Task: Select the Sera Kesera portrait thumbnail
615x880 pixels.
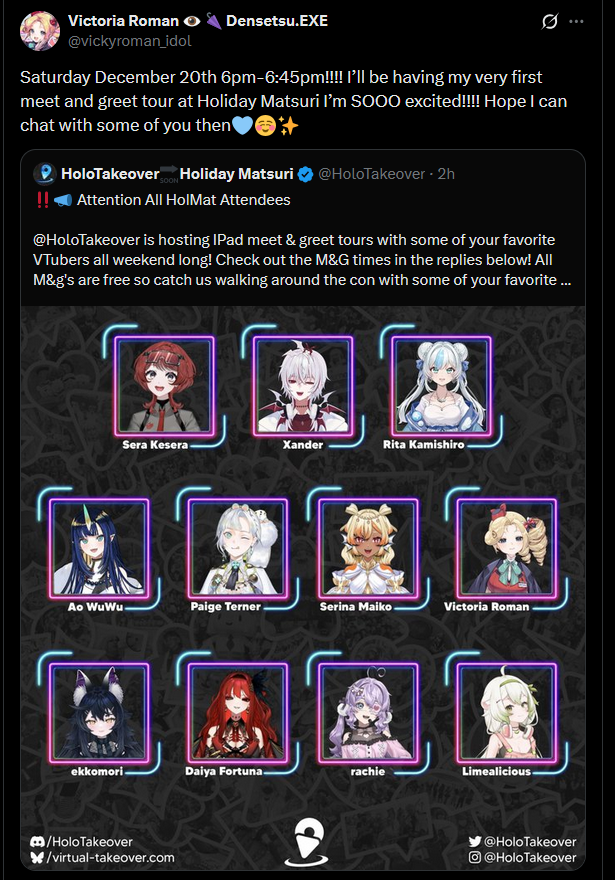Action: coord(164,386)
